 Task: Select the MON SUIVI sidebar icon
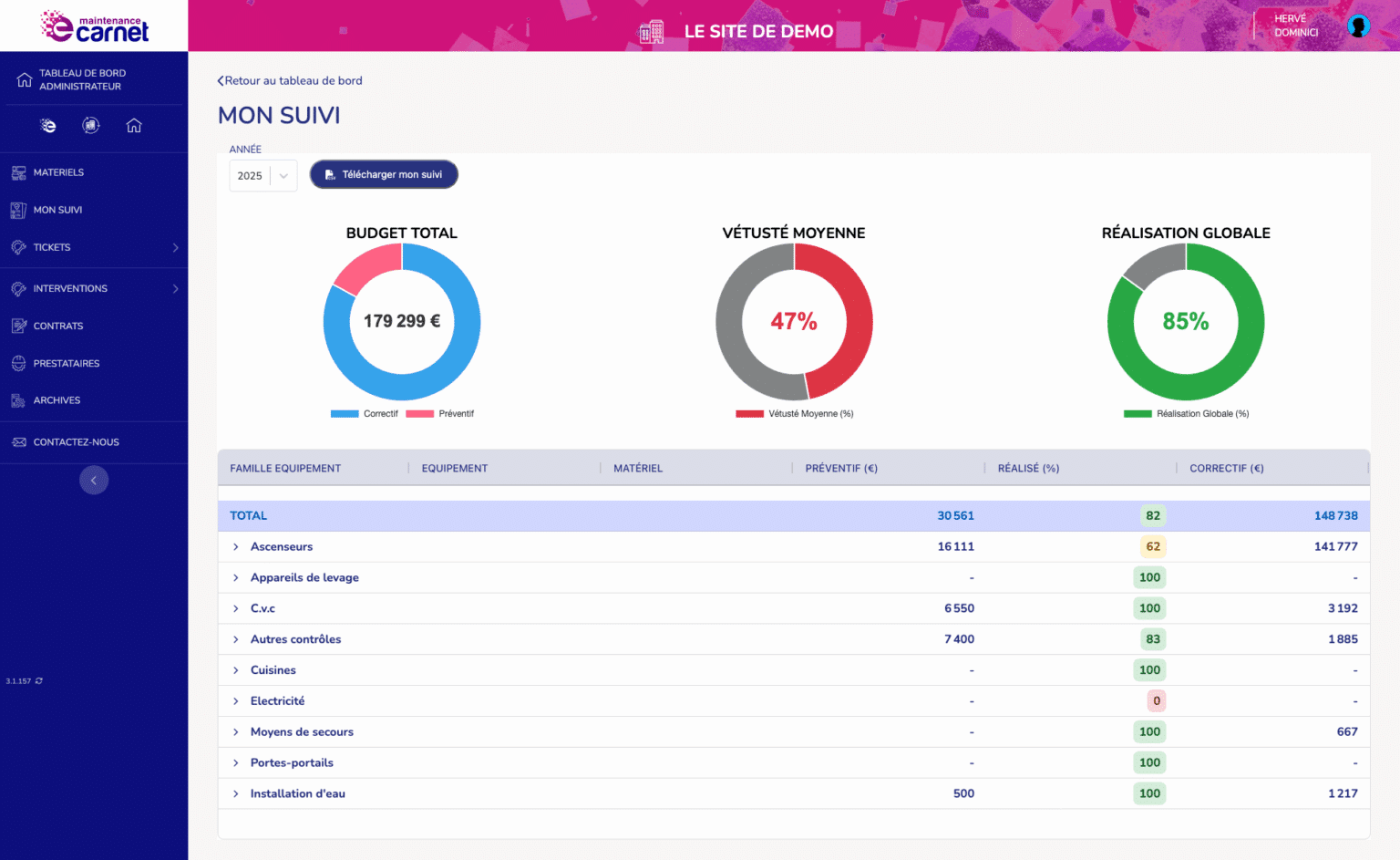(17, 210)
